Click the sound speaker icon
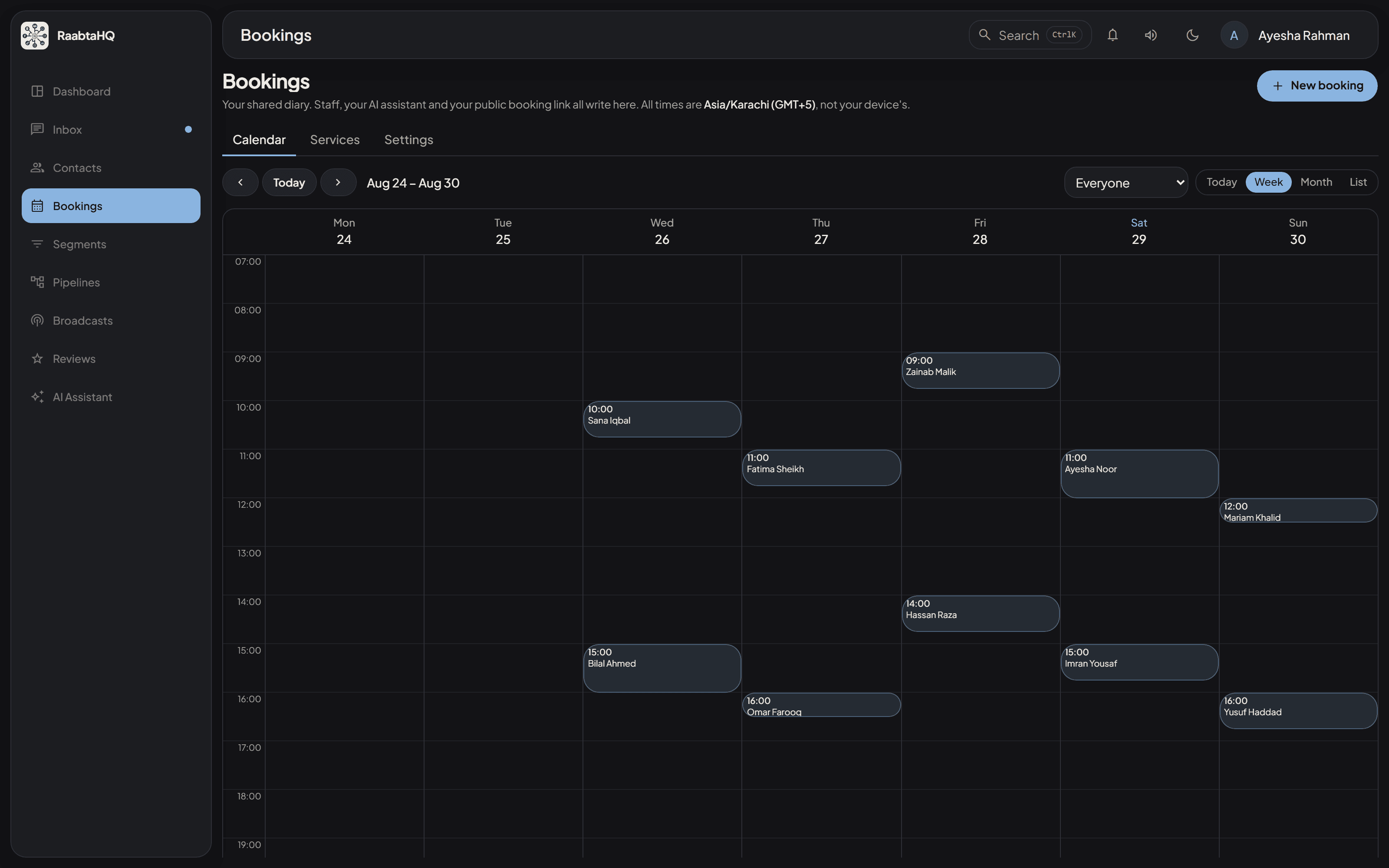Viewport: 1389px width, 868px height. click(x=1151, y=35)
